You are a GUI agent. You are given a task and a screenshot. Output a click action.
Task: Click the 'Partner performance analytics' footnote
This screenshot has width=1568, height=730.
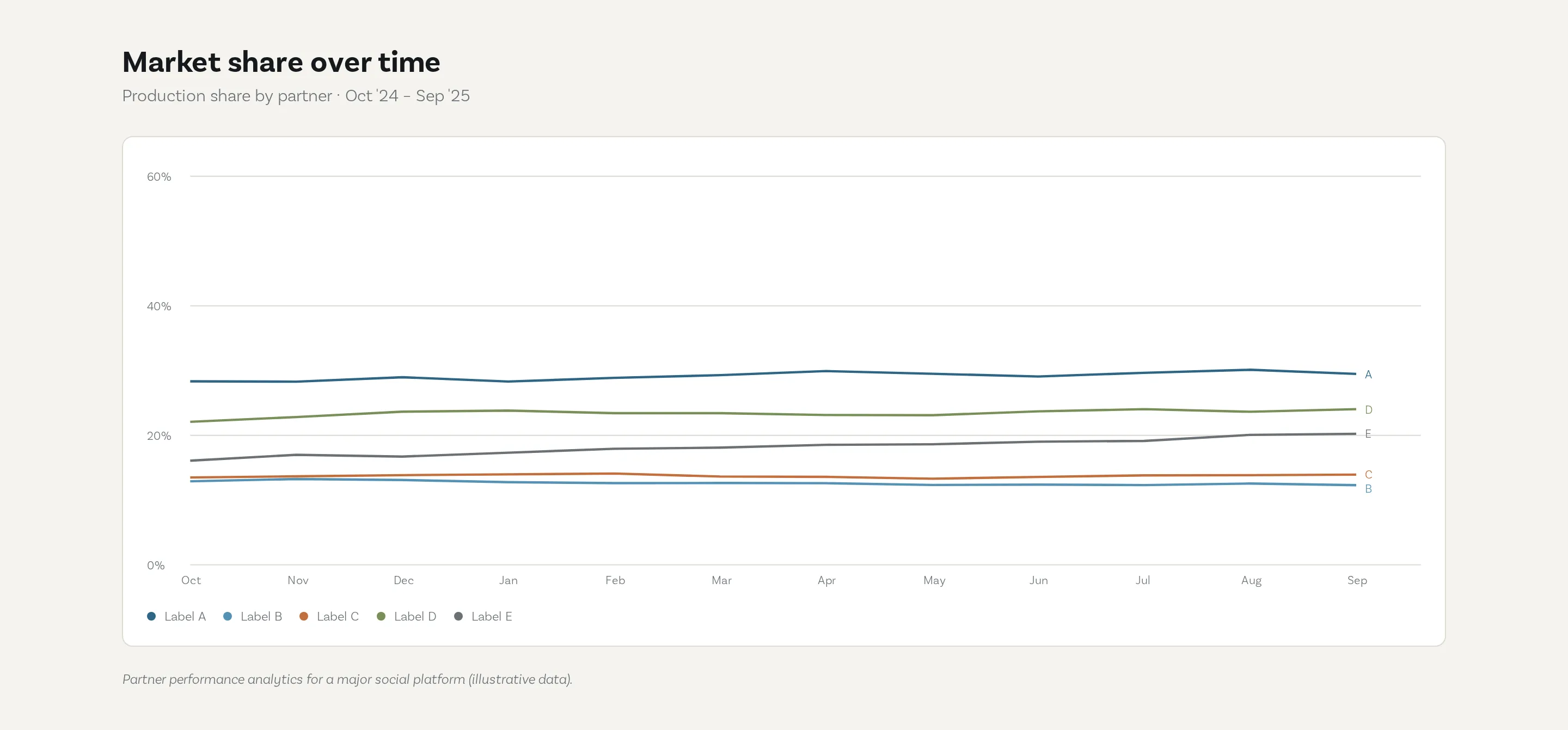[x=347, y=679]
